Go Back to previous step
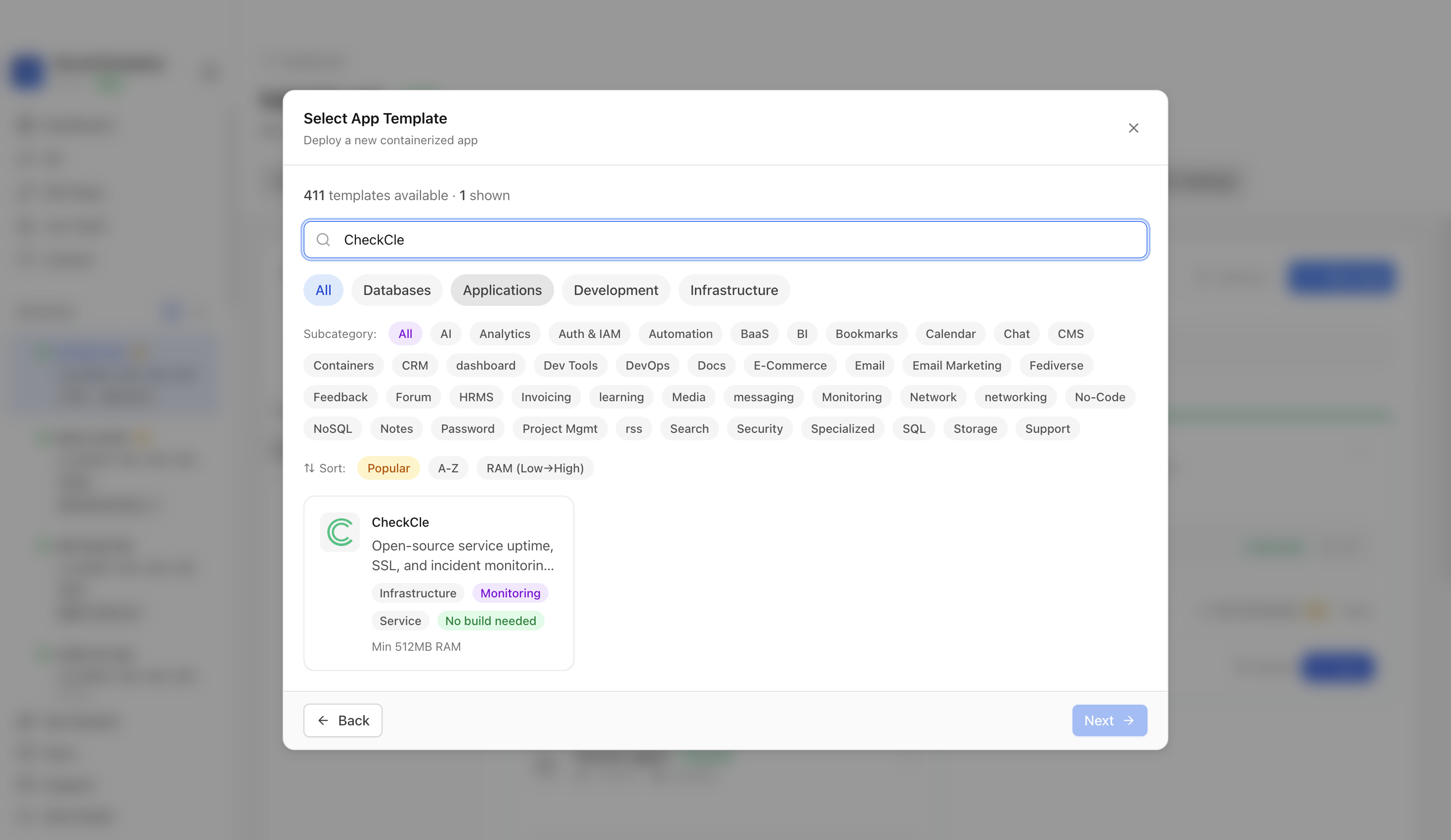Image resolution: width=1451 pixels, height=840 pixels. (x=342, y=720)
